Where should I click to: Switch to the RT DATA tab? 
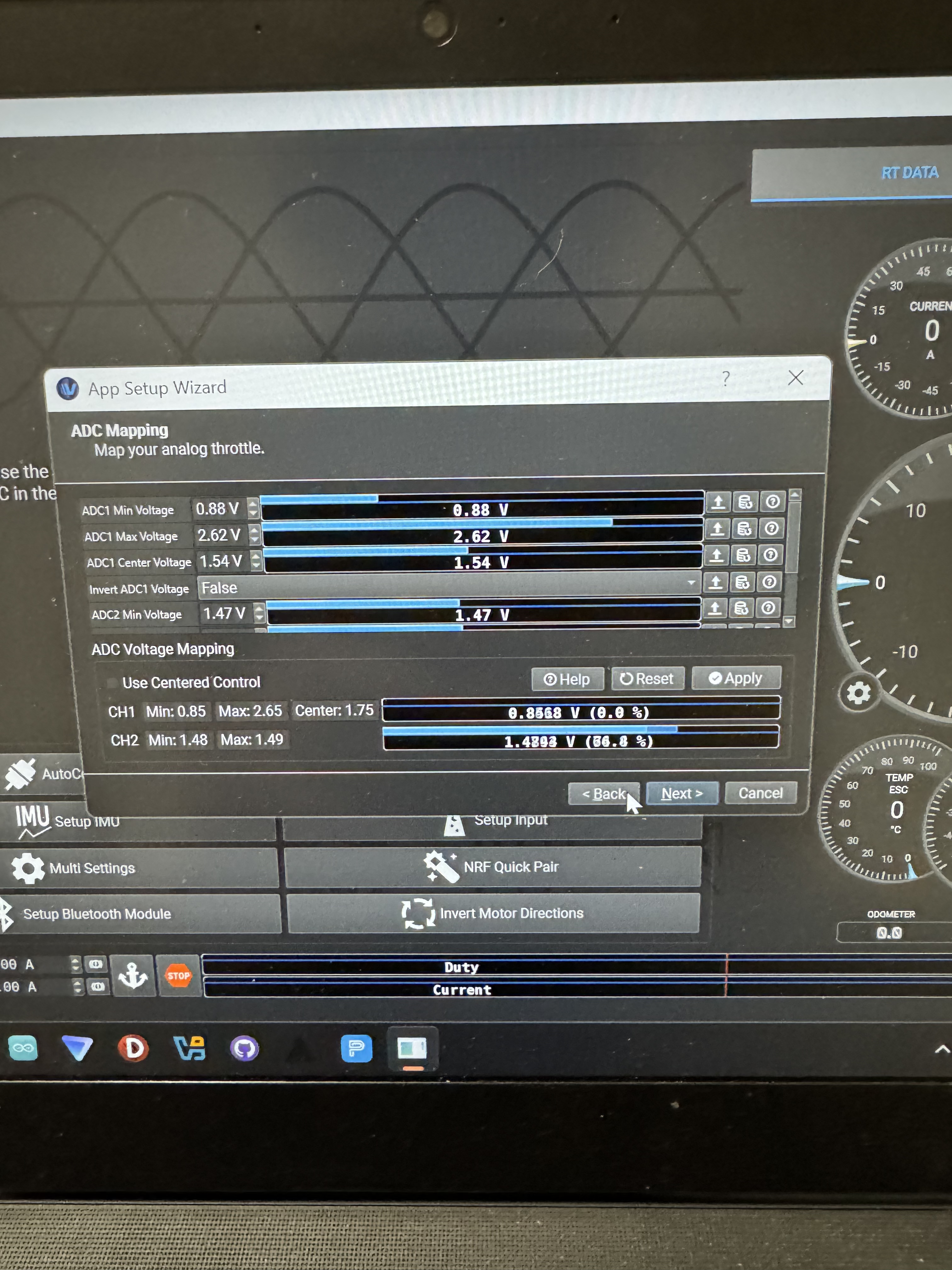(x=909, y=172)
